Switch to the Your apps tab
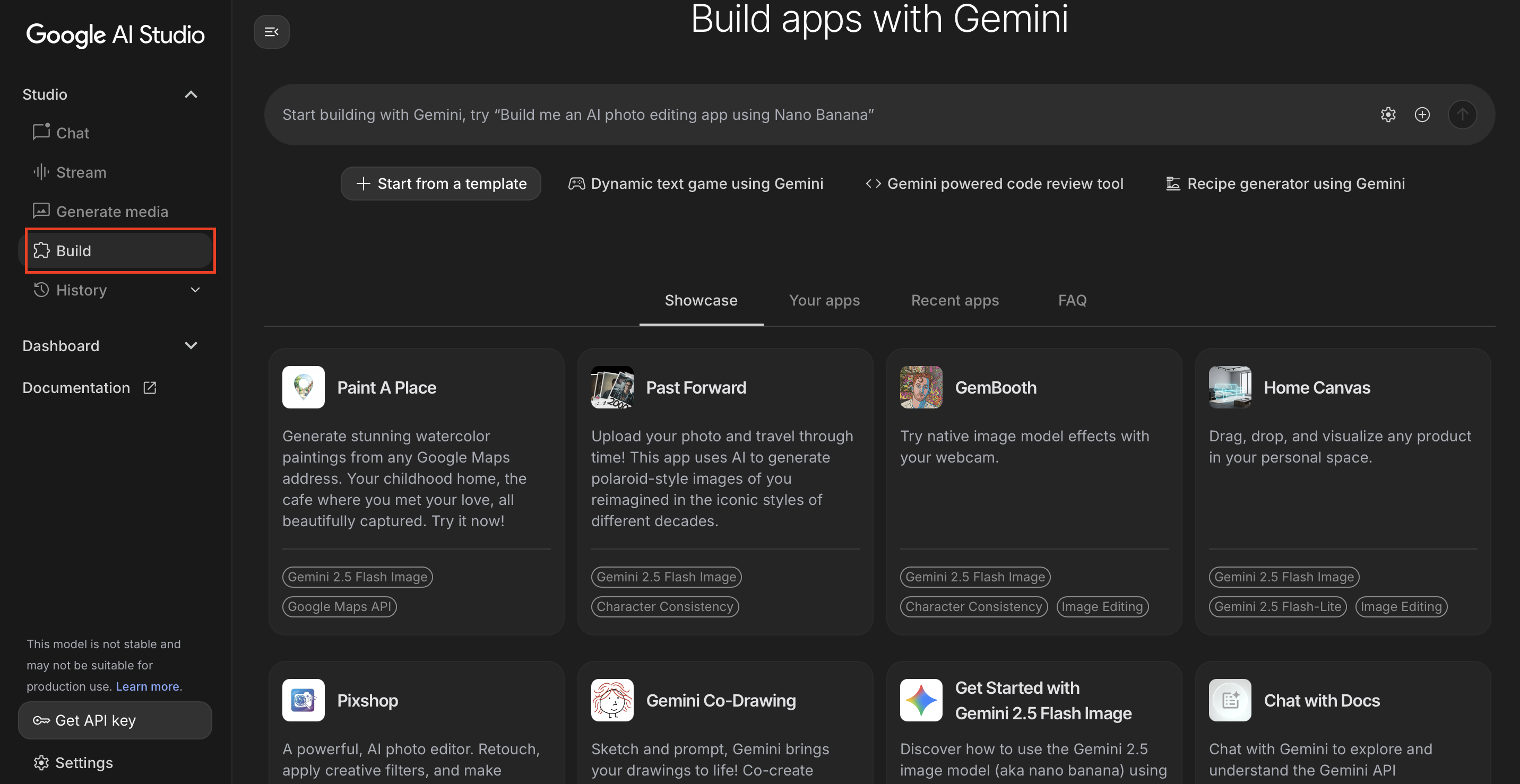 click(824, 300)
